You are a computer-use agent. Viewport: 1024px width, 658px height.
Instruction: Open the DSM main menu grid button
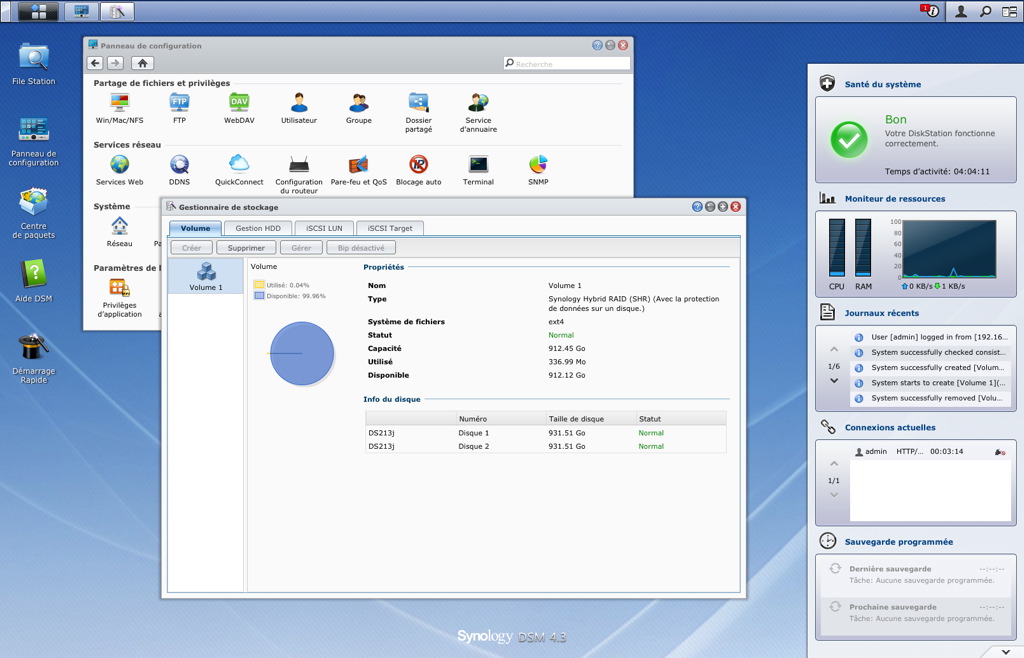click(x=38, y=11)
